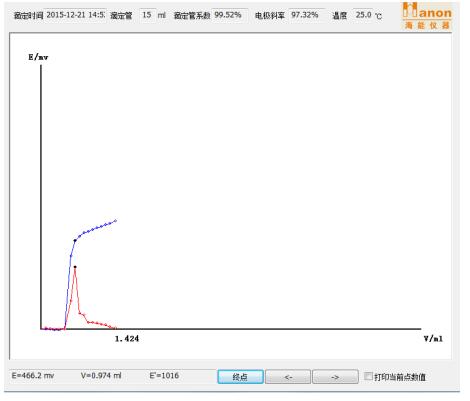
Task: Enable the 打印当前点数值 checkbox
Action: pyautogui.click(x=368, y=376)
